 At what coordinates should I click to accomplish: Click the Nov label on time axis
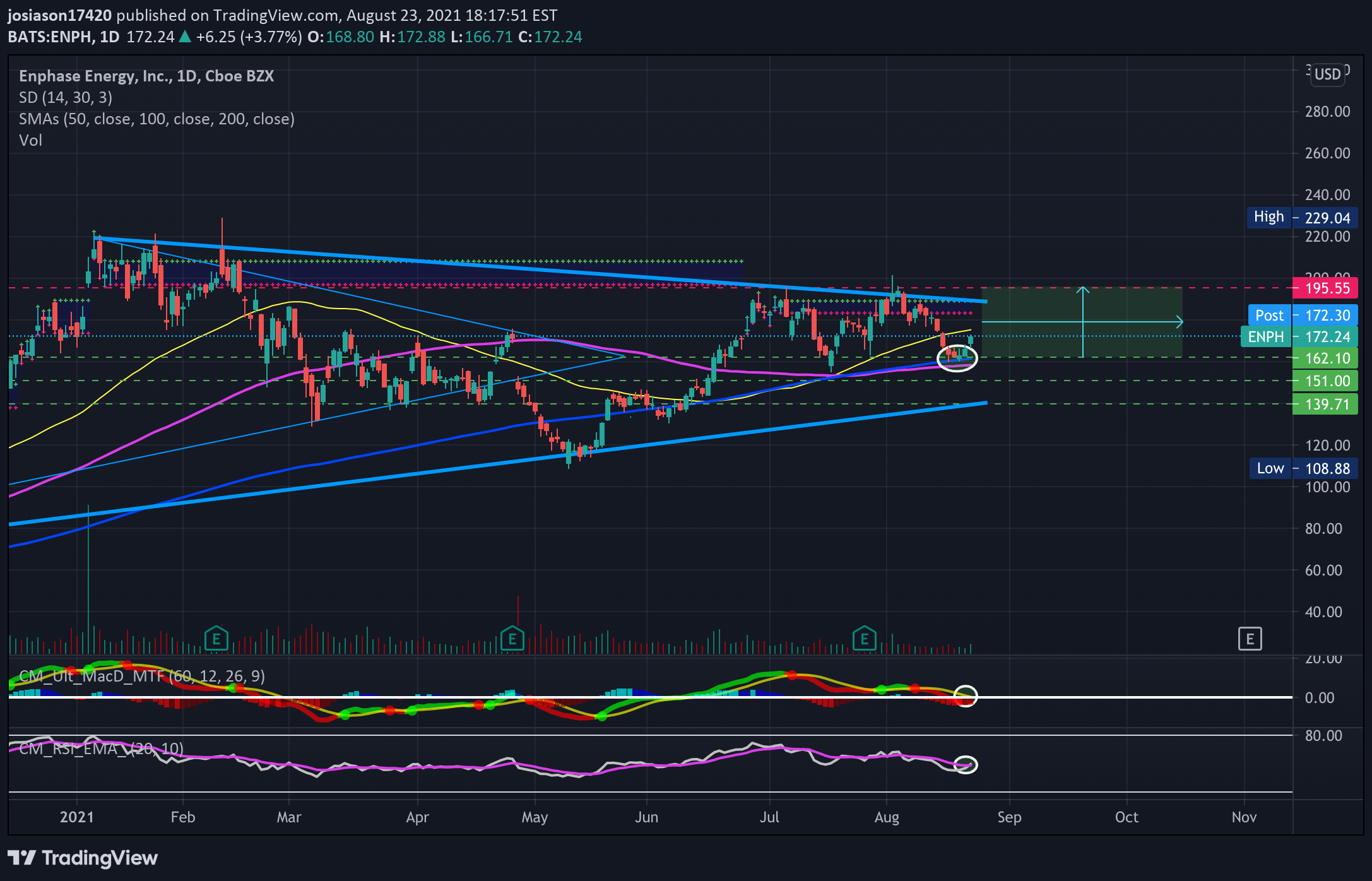point(1244,817)
